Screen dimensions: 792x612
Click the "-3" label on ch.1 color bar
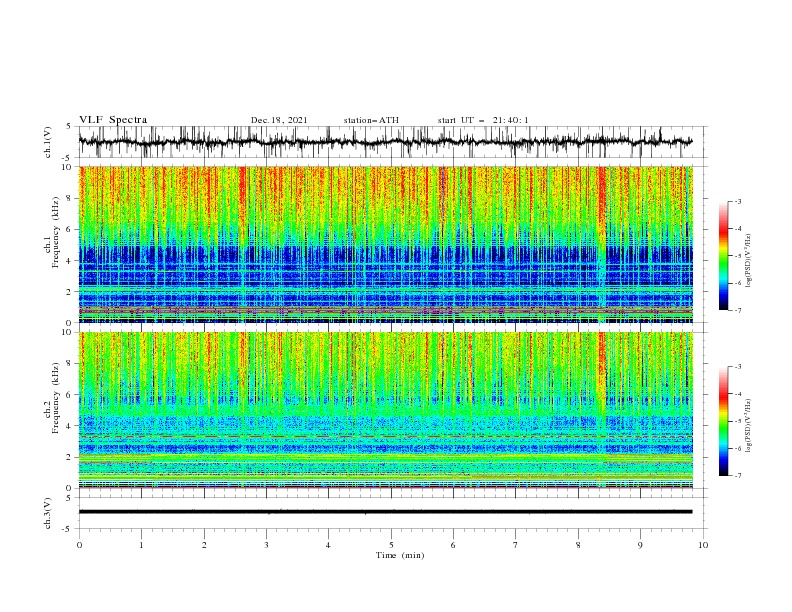[738, 201]
